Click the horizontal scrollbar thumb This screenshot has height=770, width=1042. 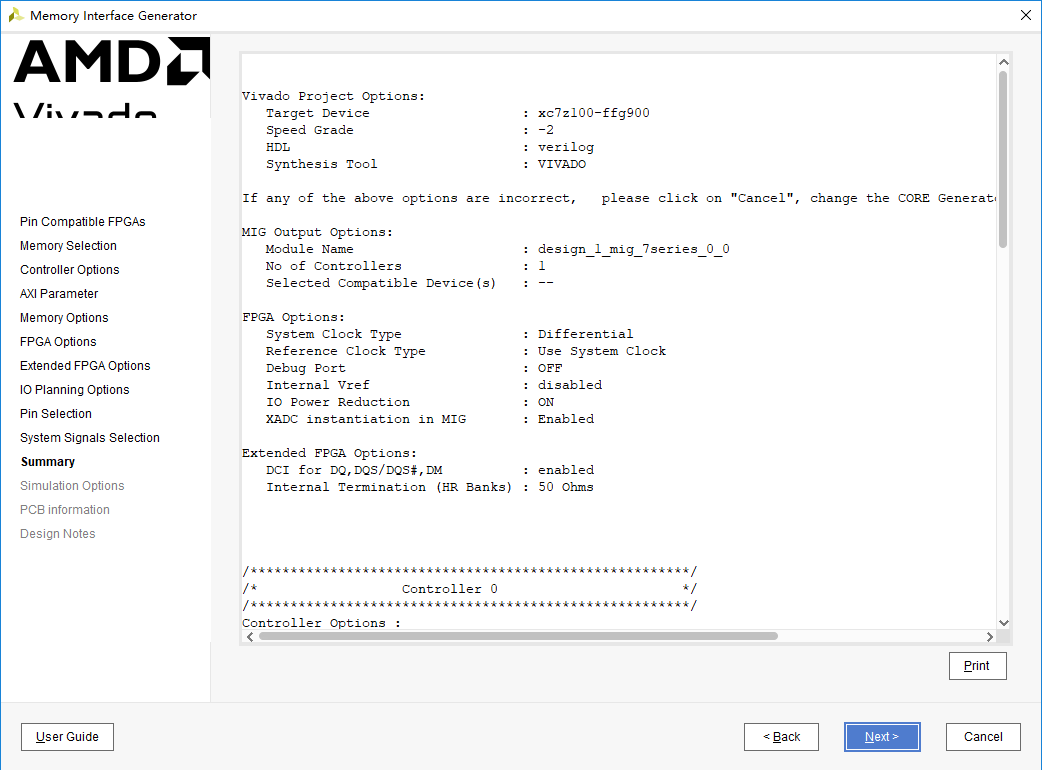click(x=518, y=636)
